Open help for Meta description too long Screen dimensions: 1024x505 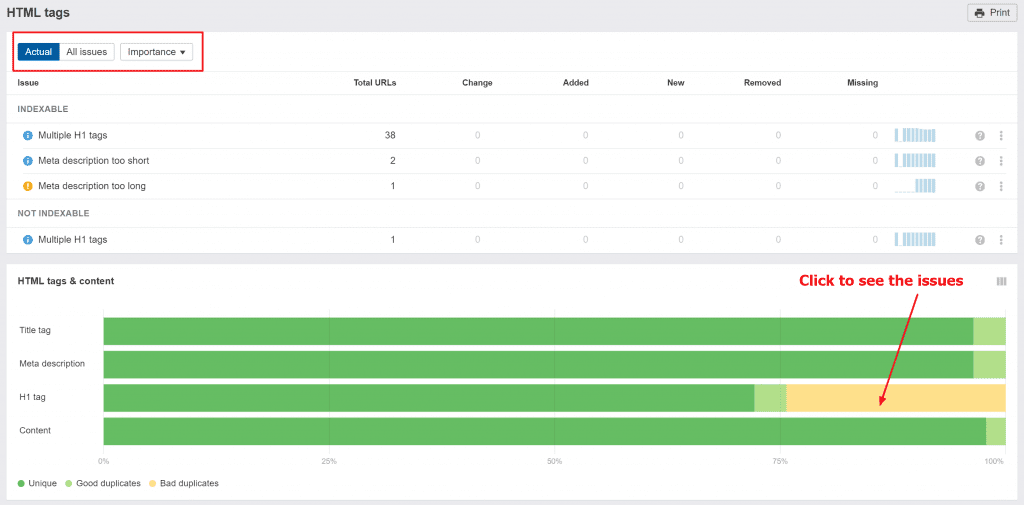point(980,186)
